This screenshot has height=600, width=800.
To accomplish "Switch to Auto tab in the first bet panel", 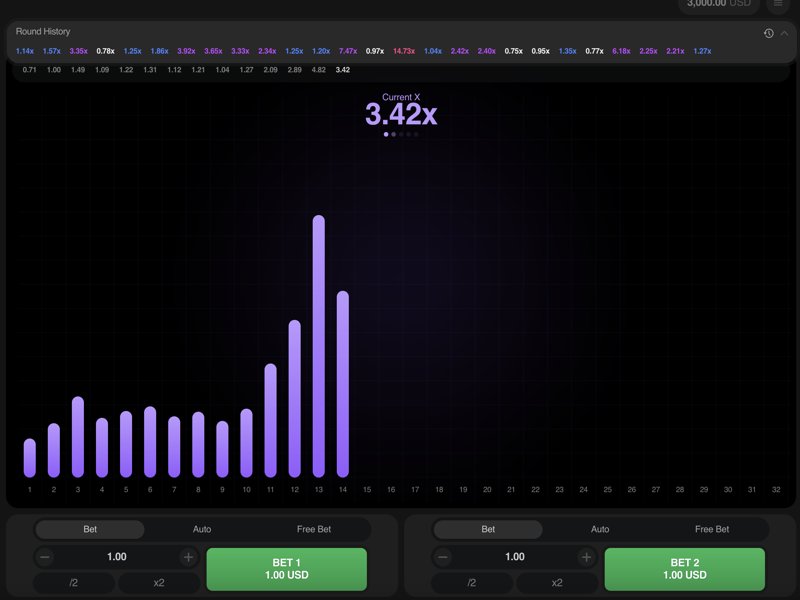I will pos(202,529).
